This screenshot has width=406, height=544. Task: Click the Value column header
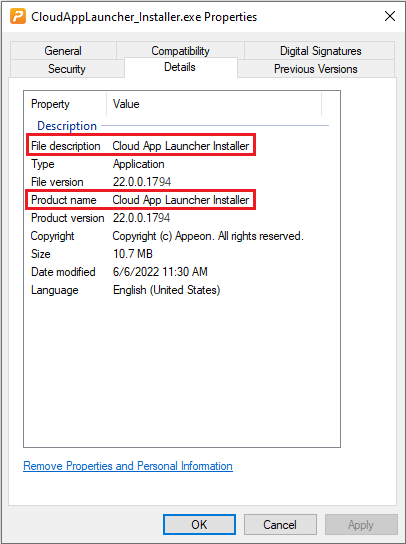click(x=126, y=104)
